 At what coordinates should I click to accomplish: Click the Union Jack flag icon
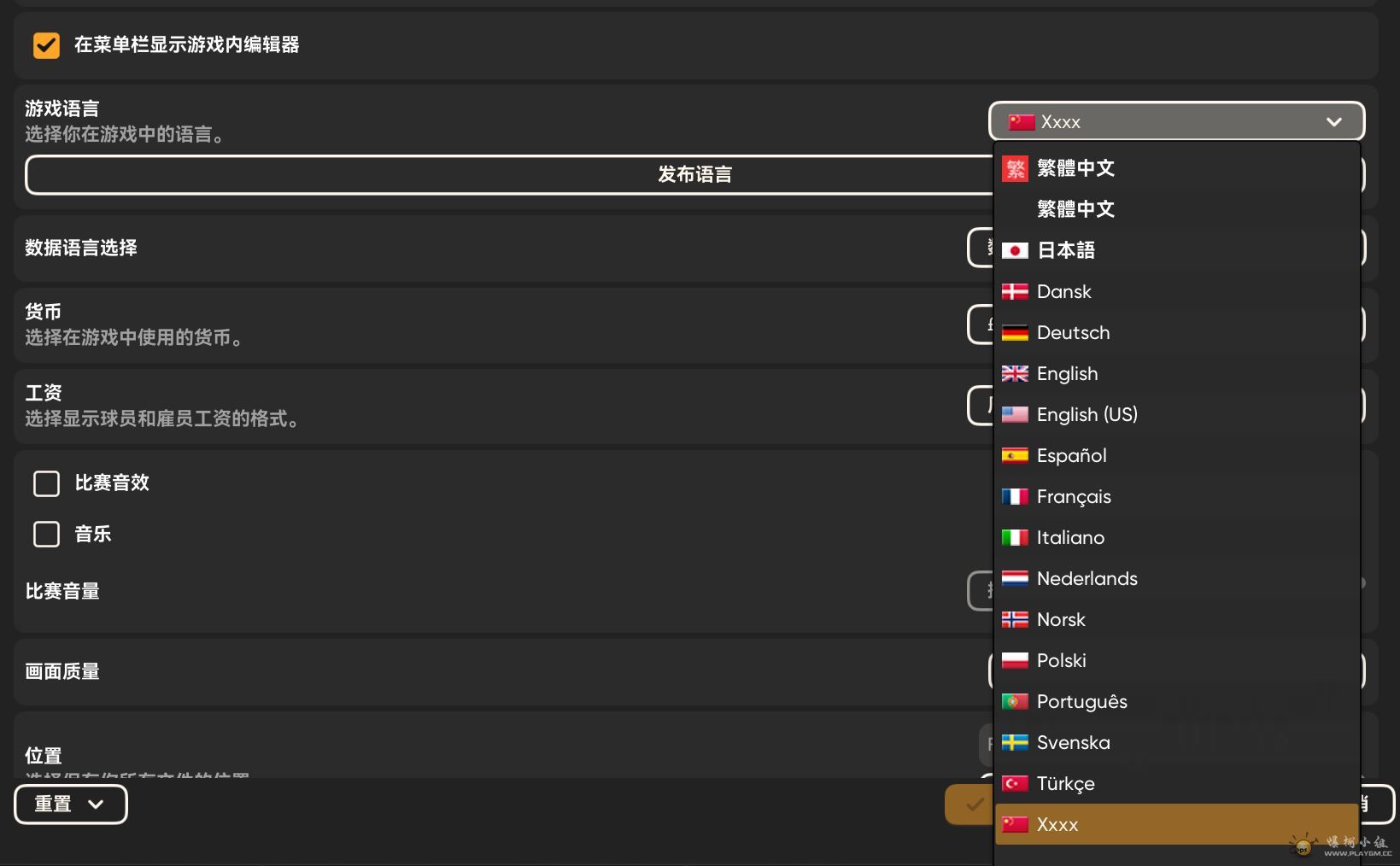pos(1015,373)
